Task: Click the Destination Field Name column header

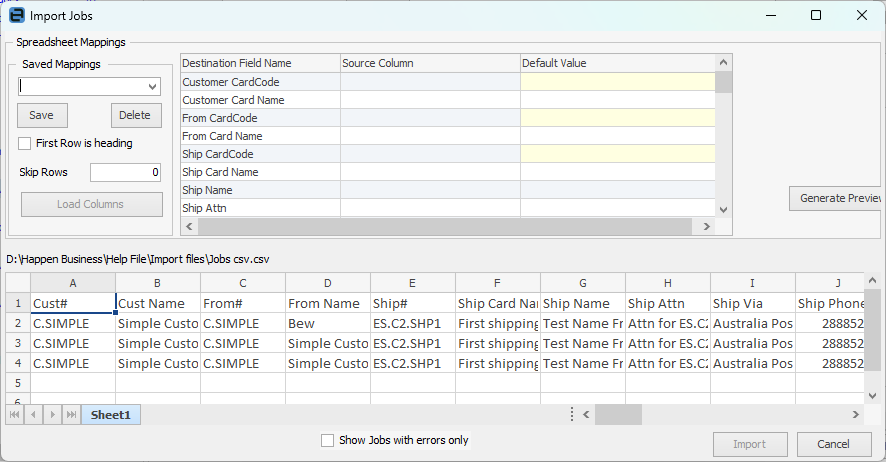Action: (x=260, y=63)
